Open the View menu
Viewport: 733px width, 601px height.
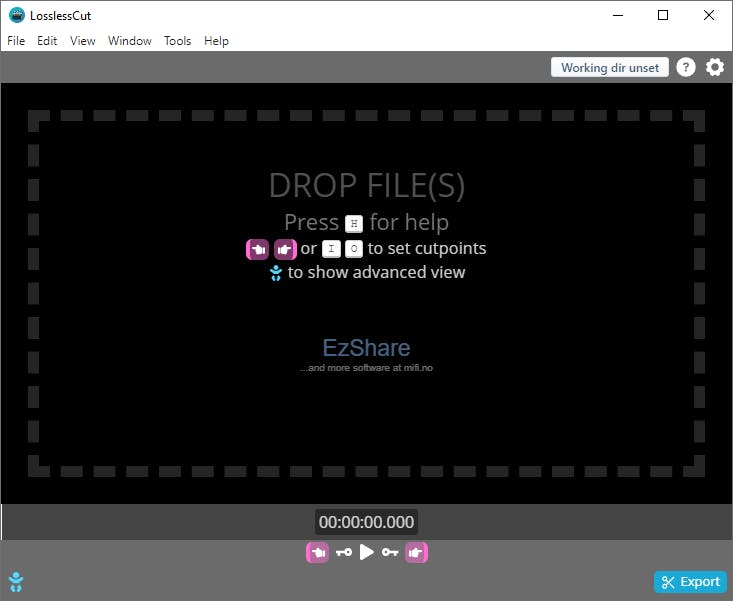pos(83,41)
